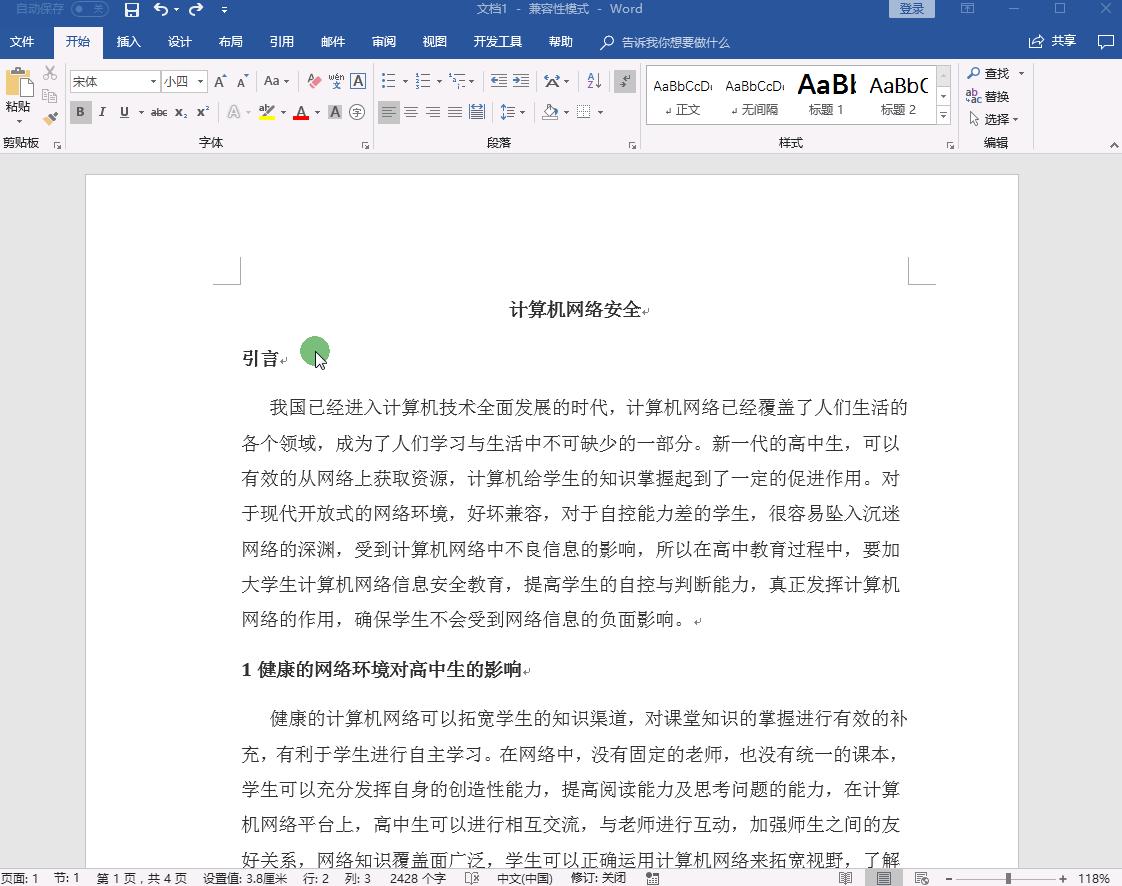Toggle italic formatting
Viewport: 1122px width, 886px height.
[101, 112]
